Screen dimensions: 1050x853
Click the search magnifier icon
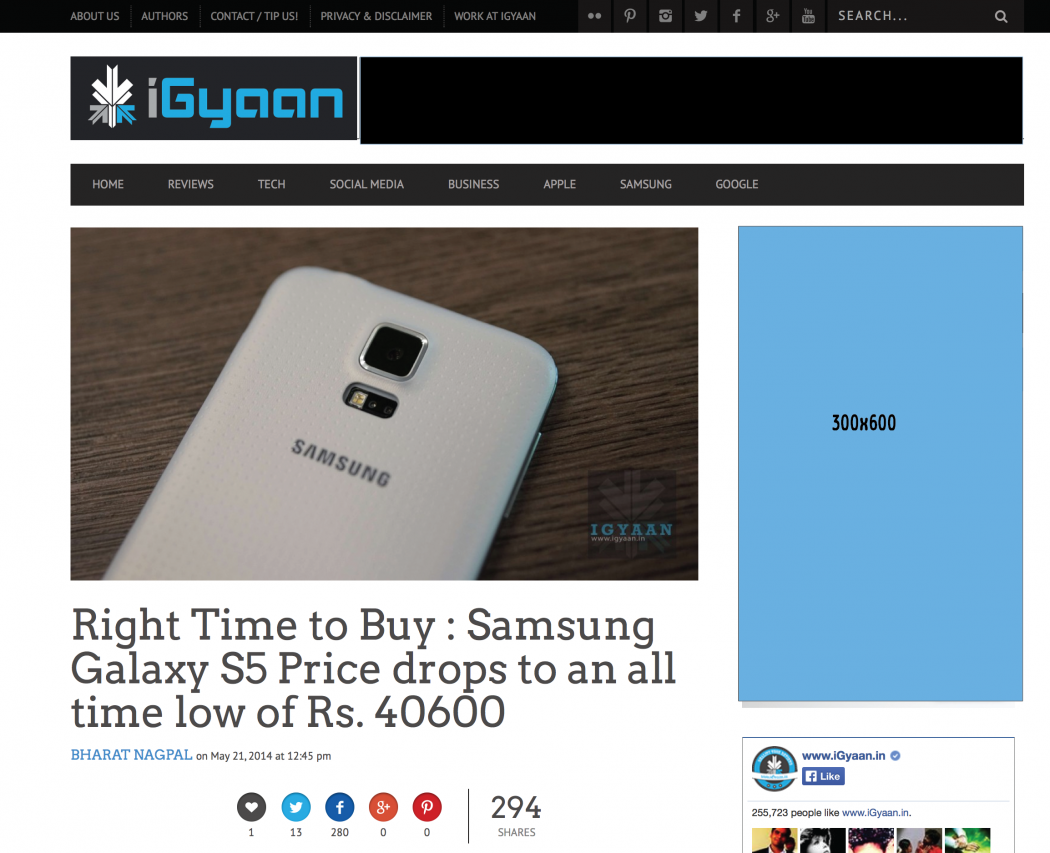click(1000, 17)
